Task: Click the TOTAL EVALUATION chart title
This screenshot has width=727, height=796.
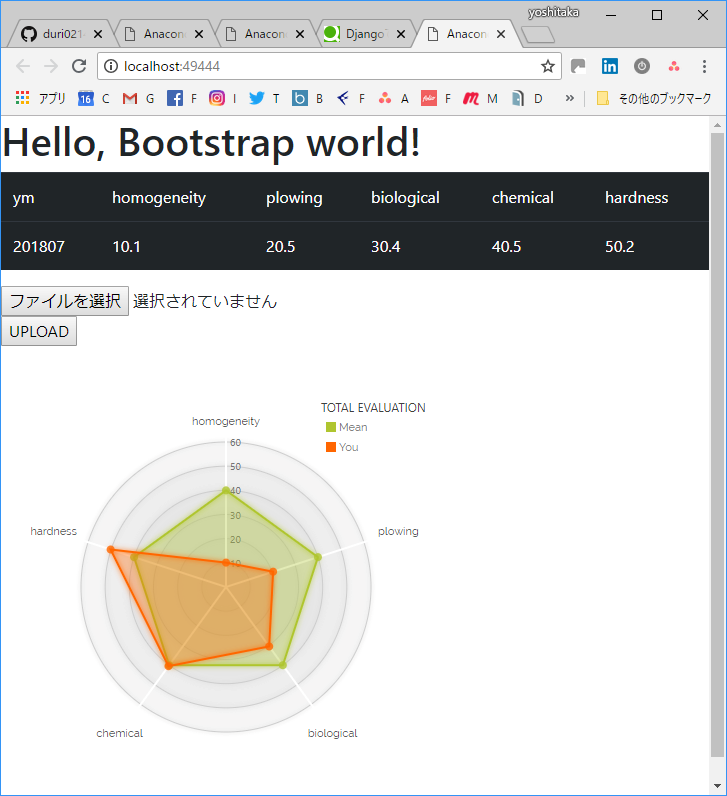Action: tap(373, 408)
